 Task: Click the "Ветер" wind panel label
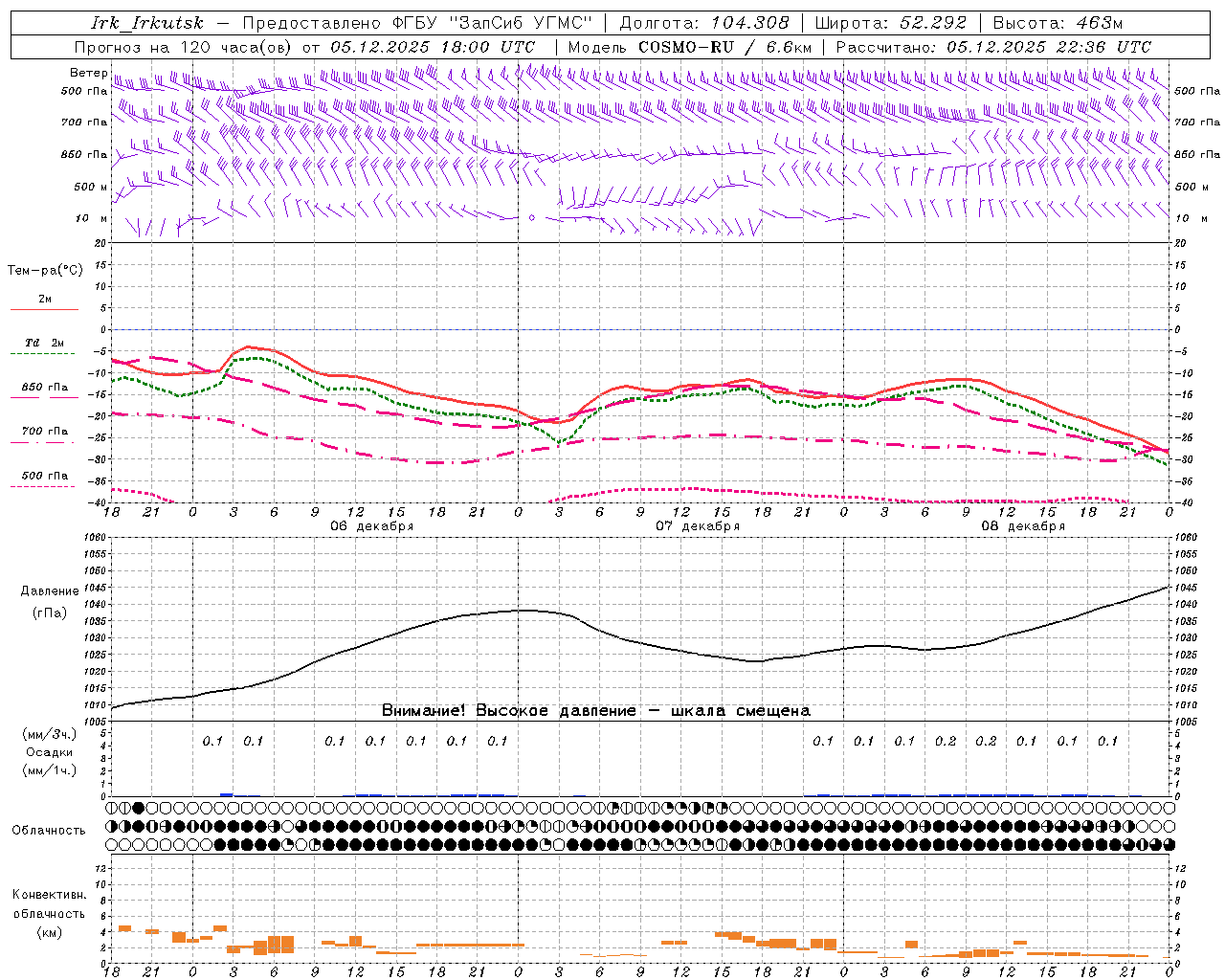(88, 73)
